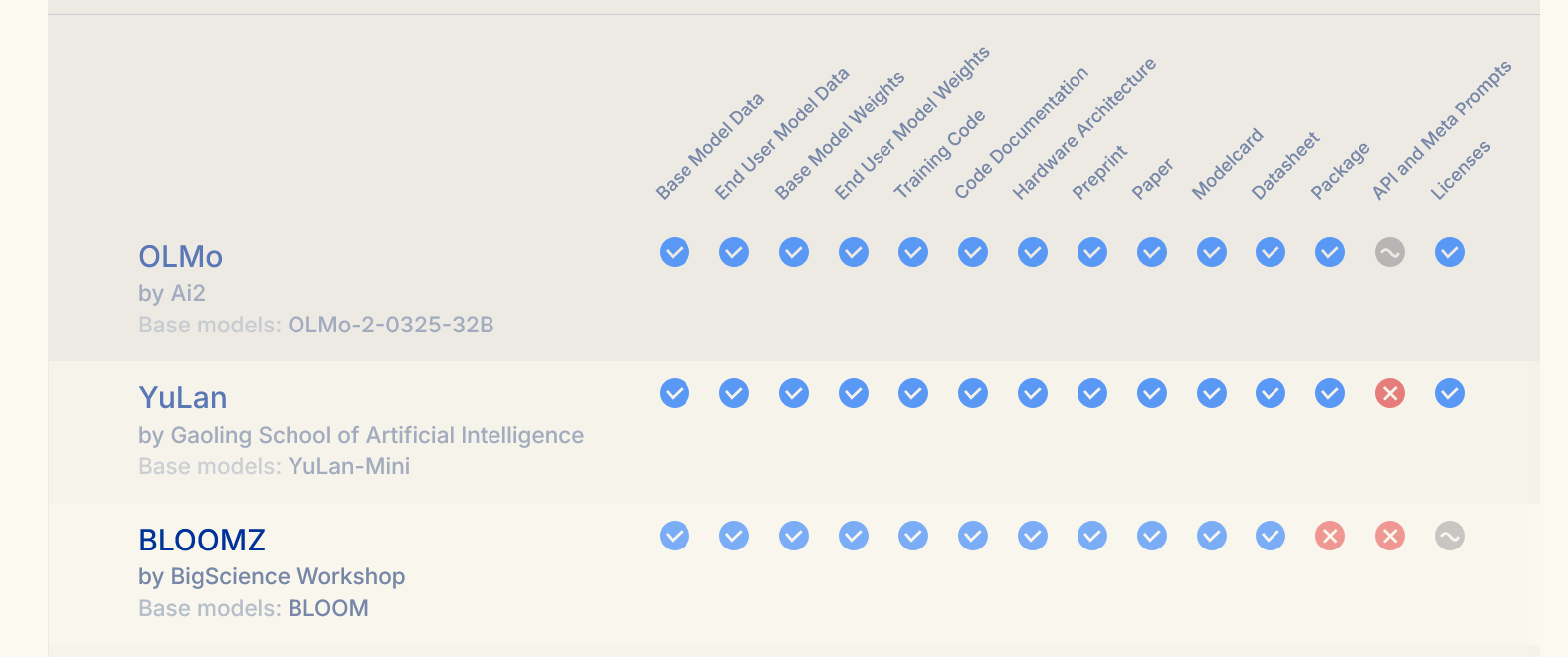The image size is (1568, 657).
Task: Click the Training Code column header
Action: 939,154
